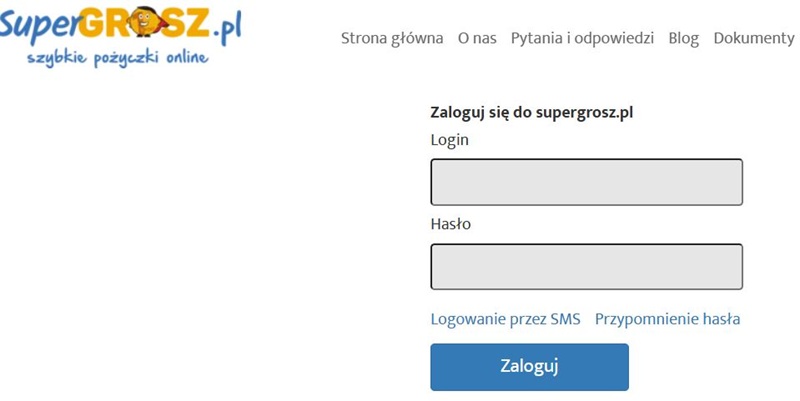
Task: Focus the Login input field
Action: [586, 182]
